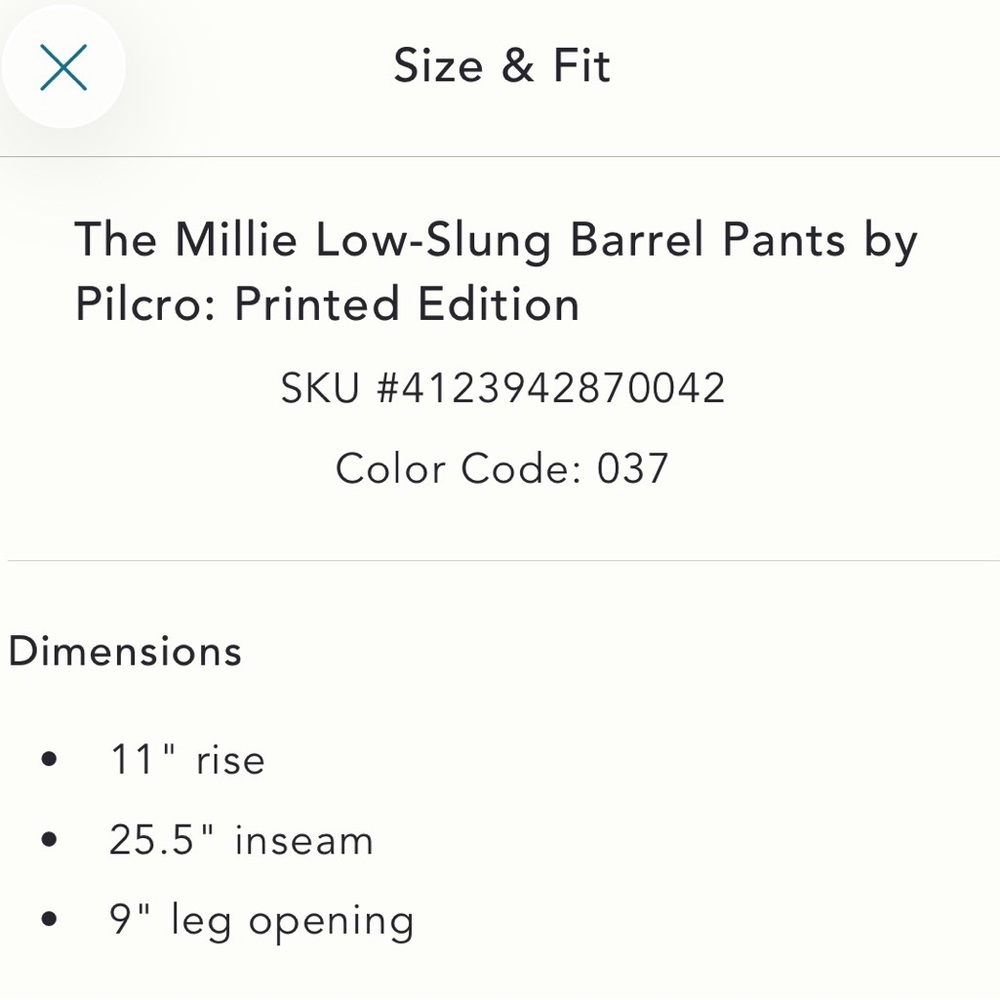Click the Dimensions section heading
Viewport: 1000px width, 1000px height.
124,651
